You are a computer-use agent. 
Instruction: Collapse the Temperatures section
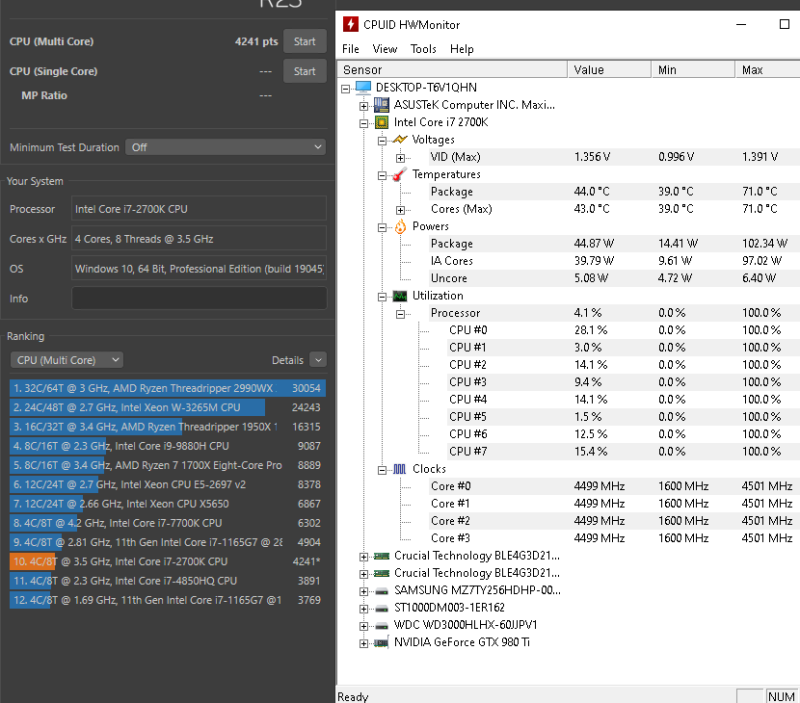[382, 175]
